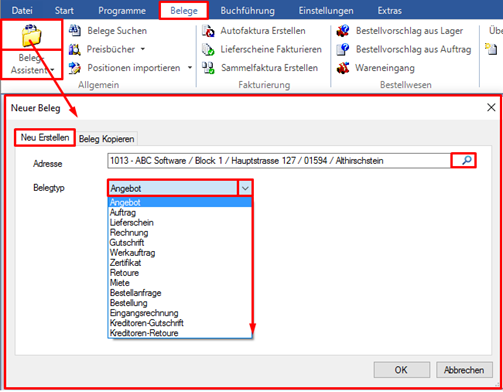Select Retoure in the list
This screenshot has width=503, height=392.
point(180,273)
